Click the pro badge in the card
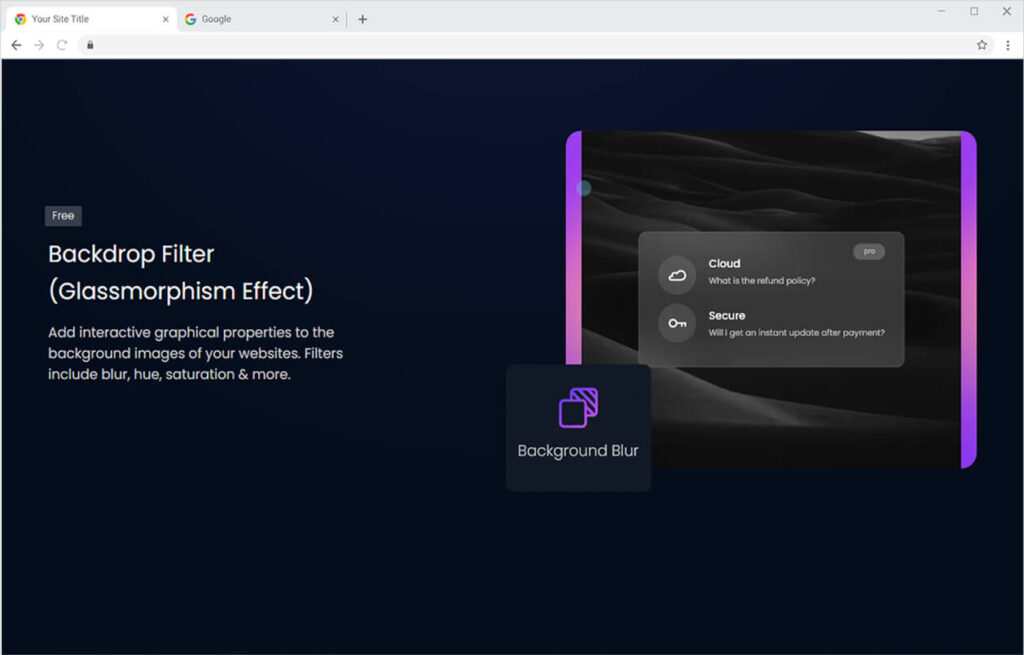Viewport: 1024px width, 655px height. 869,252
